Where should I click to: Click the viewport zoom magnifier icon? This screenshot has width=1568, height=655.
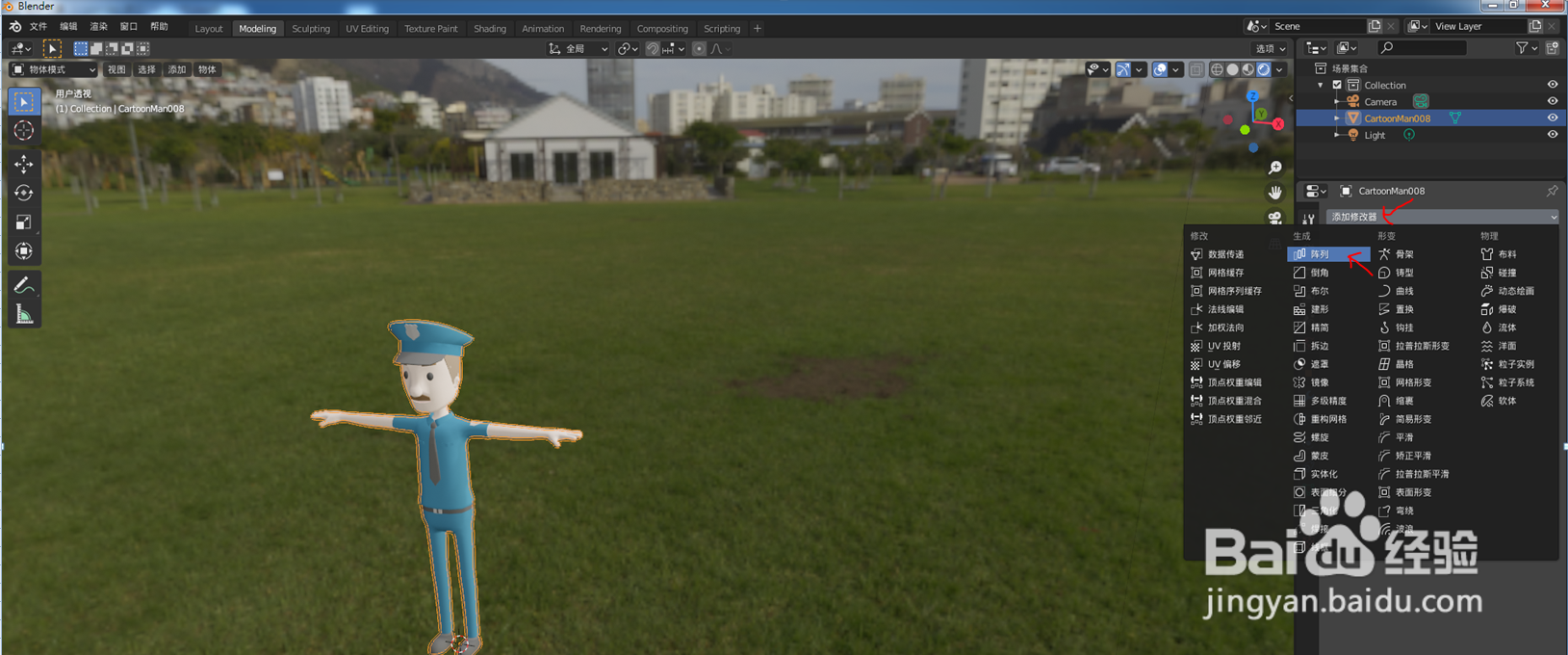coord(1275,169)
